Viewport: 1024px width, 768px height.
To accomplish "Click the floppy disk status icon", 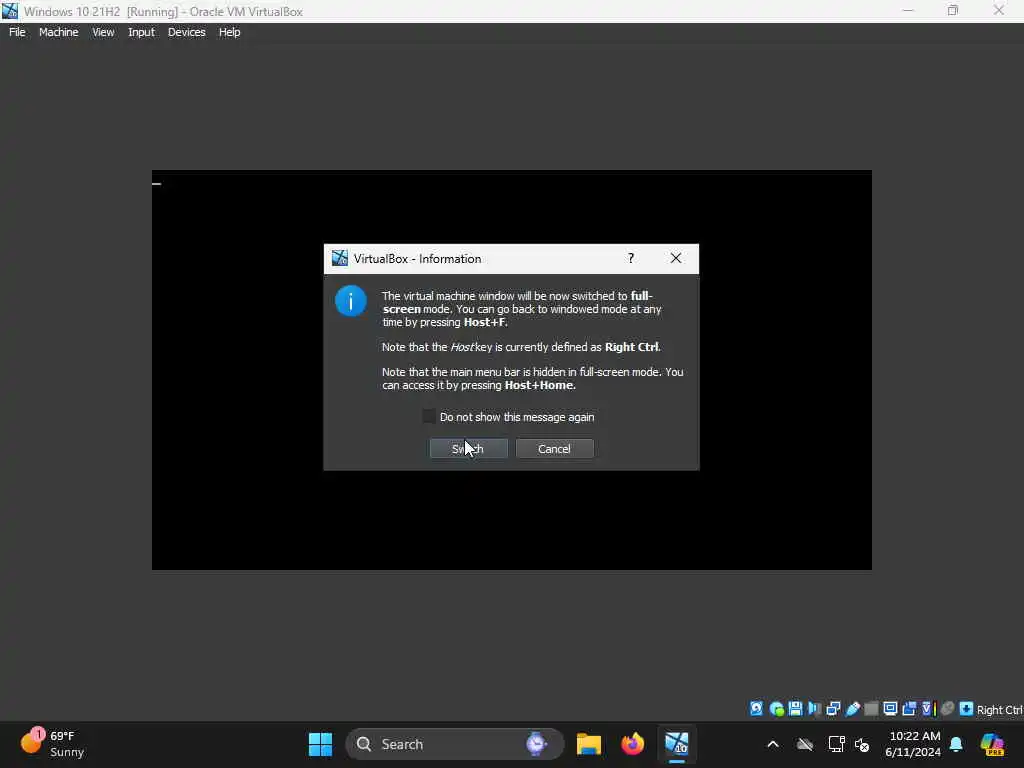I will [x=795, y=709].
